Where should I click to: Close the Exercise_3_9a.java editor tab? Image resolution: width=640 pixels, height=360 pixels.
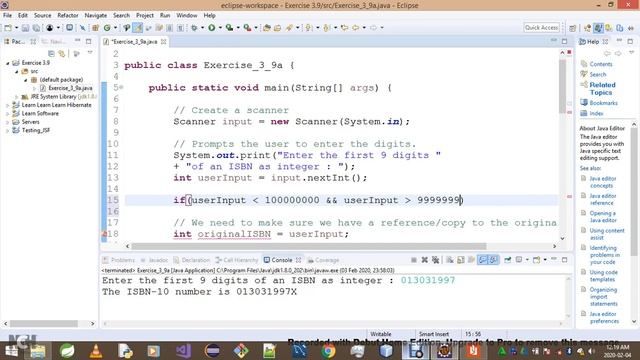point(164,42)
